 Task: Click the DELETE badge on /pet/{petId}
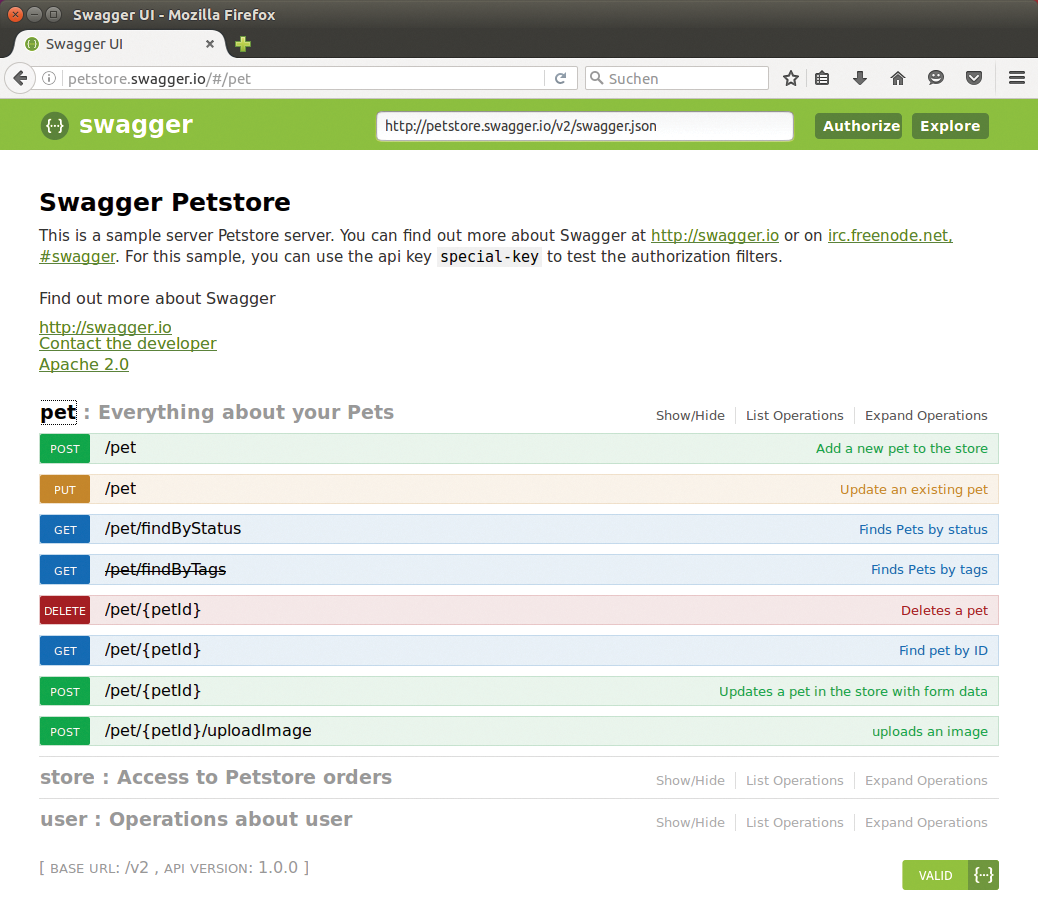tap(64, 610)
